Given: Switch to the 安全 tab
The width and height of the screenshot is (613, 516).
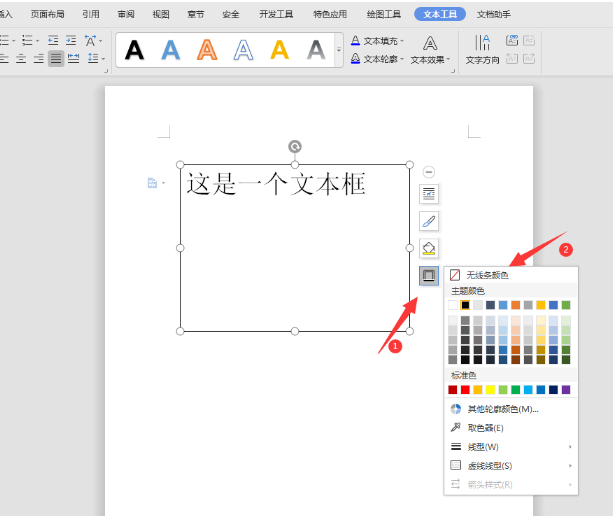Looking at the screenshot, I should (231, 14).
